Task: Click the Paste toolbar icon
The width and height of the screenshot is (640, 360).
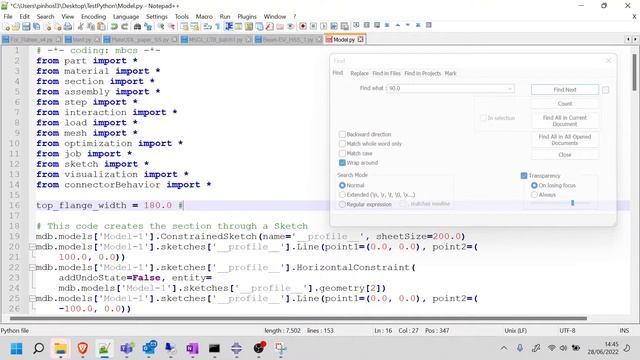Action: (101, 27)
